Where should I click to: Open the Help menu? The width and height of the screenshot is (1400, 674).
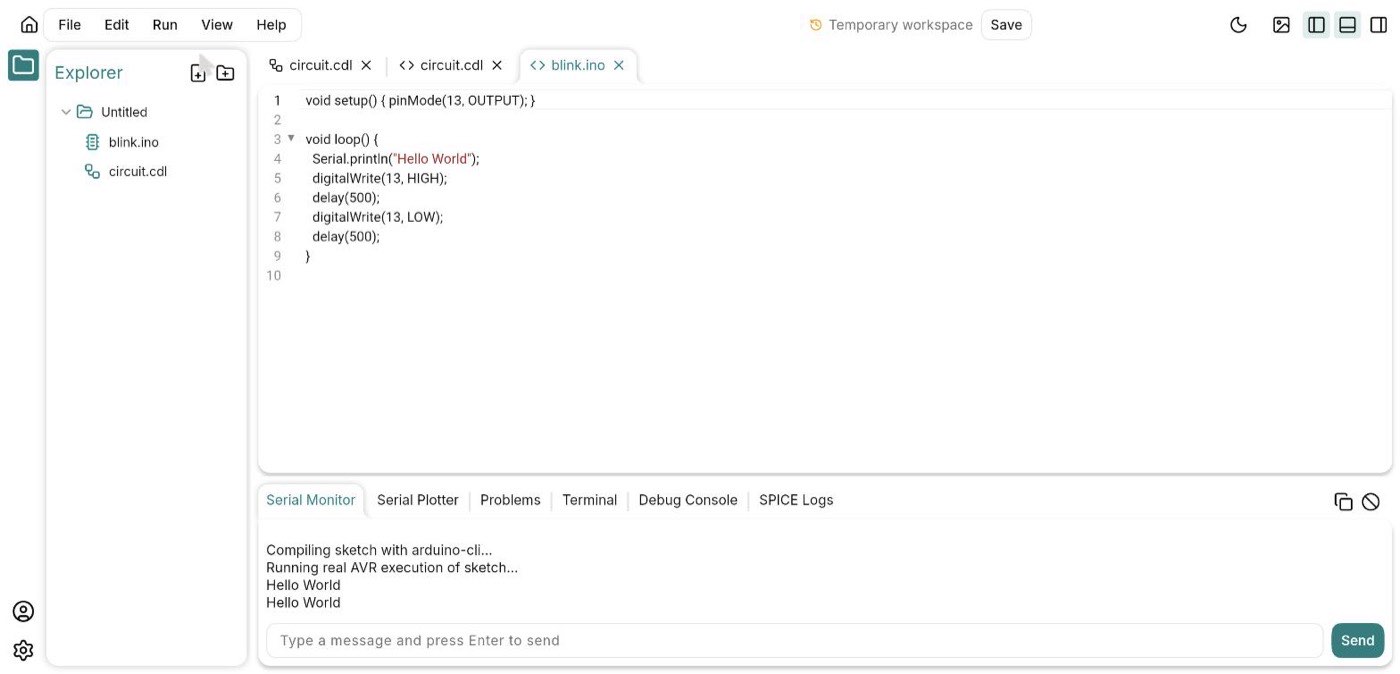click(x=271, y=25)
